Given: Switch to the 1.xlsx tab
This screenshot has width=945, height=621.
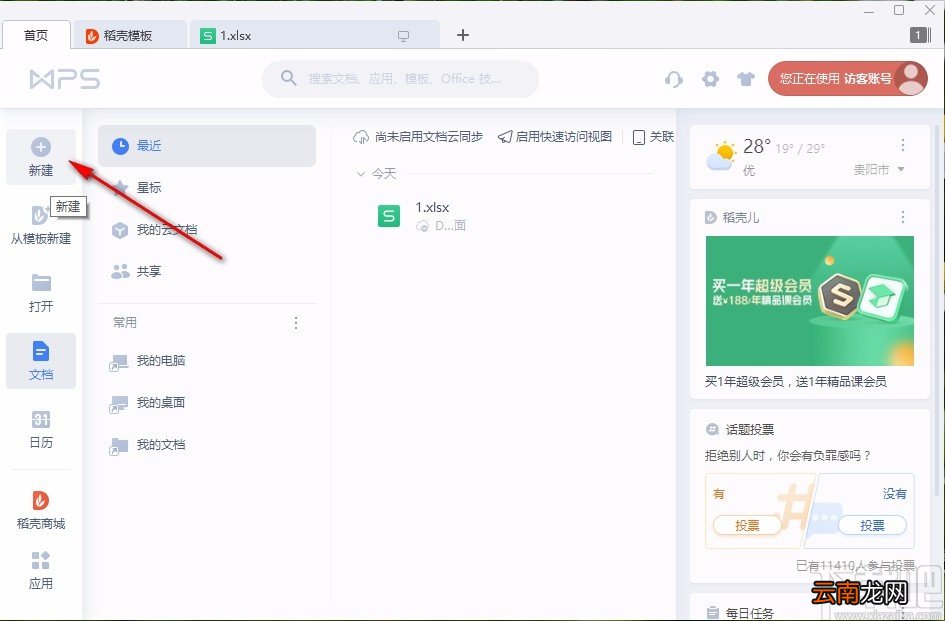Looking at the screenshot, I should coord(314,36).
